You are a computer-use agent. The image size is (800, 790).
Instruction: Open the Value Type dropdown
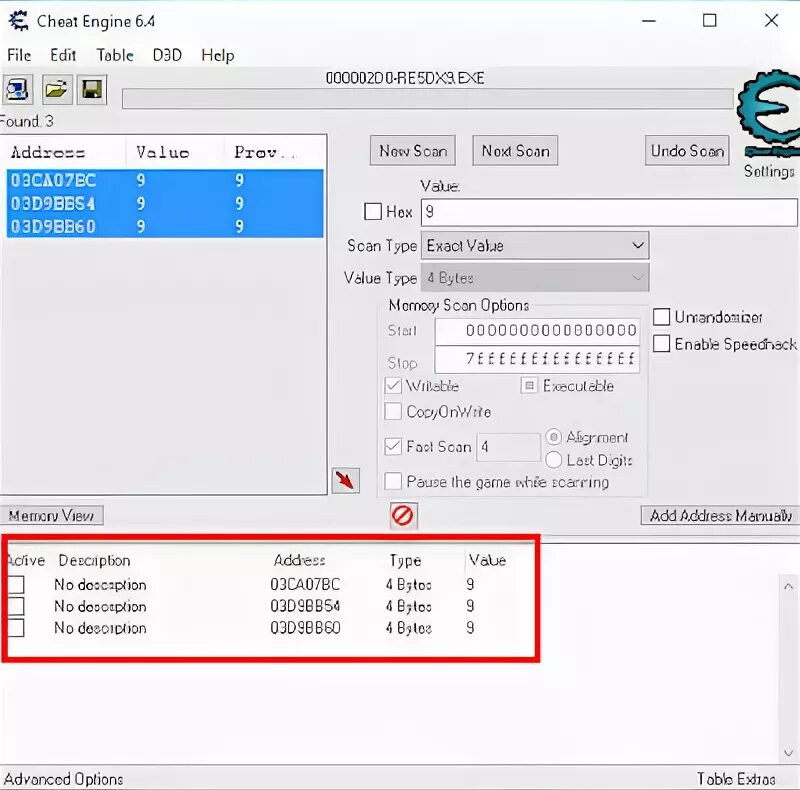point(535,278)
